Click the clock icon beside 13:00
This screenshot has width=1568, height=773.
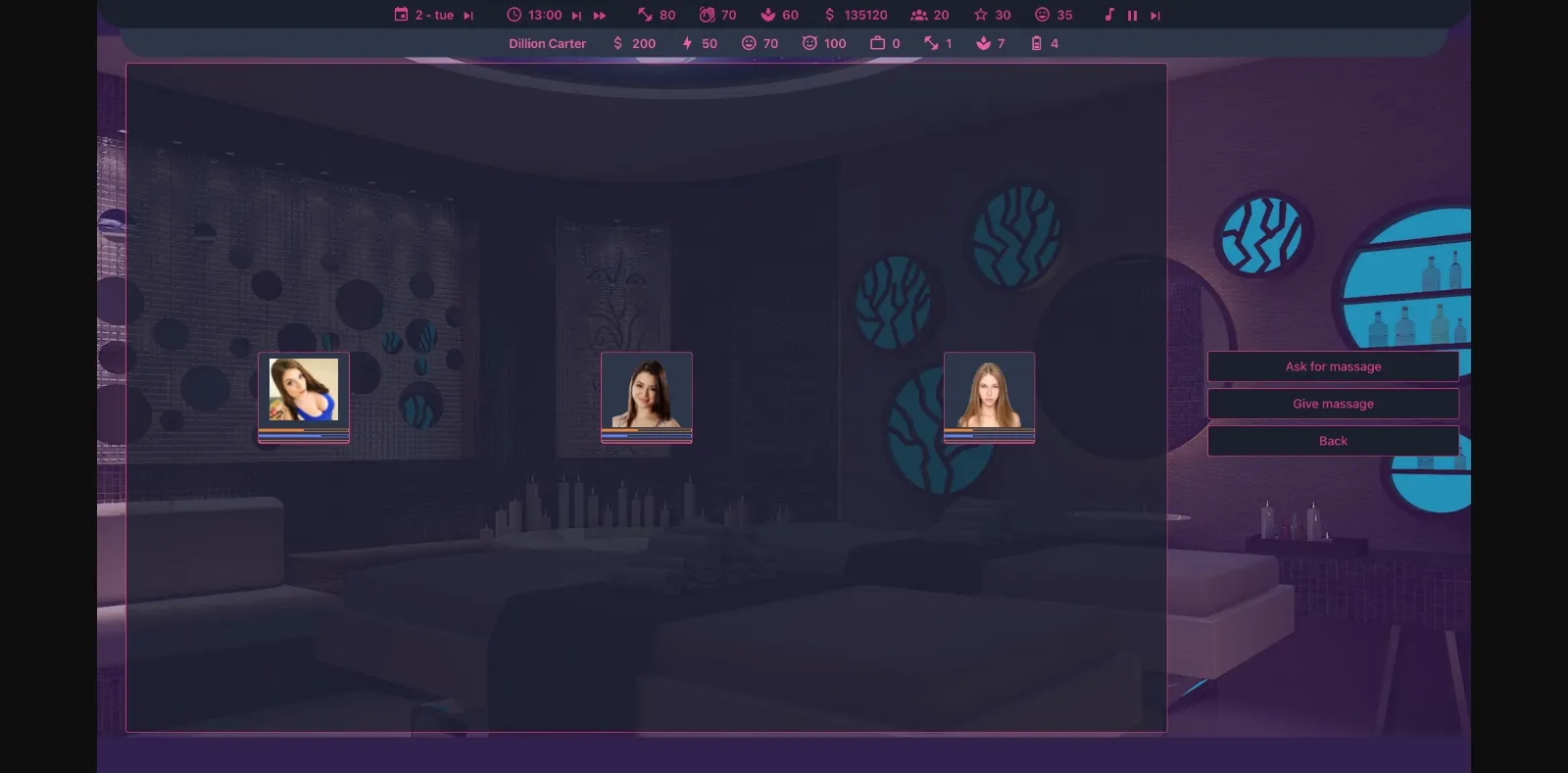point(514,15)
